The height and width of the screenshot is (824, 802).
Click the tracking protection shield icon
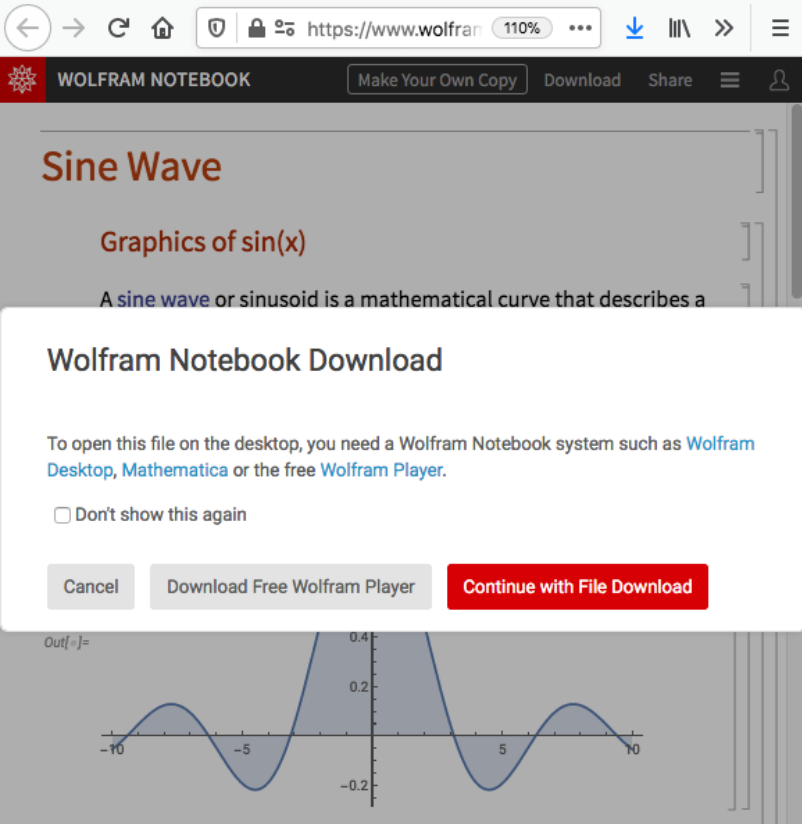tap(215, 28)
